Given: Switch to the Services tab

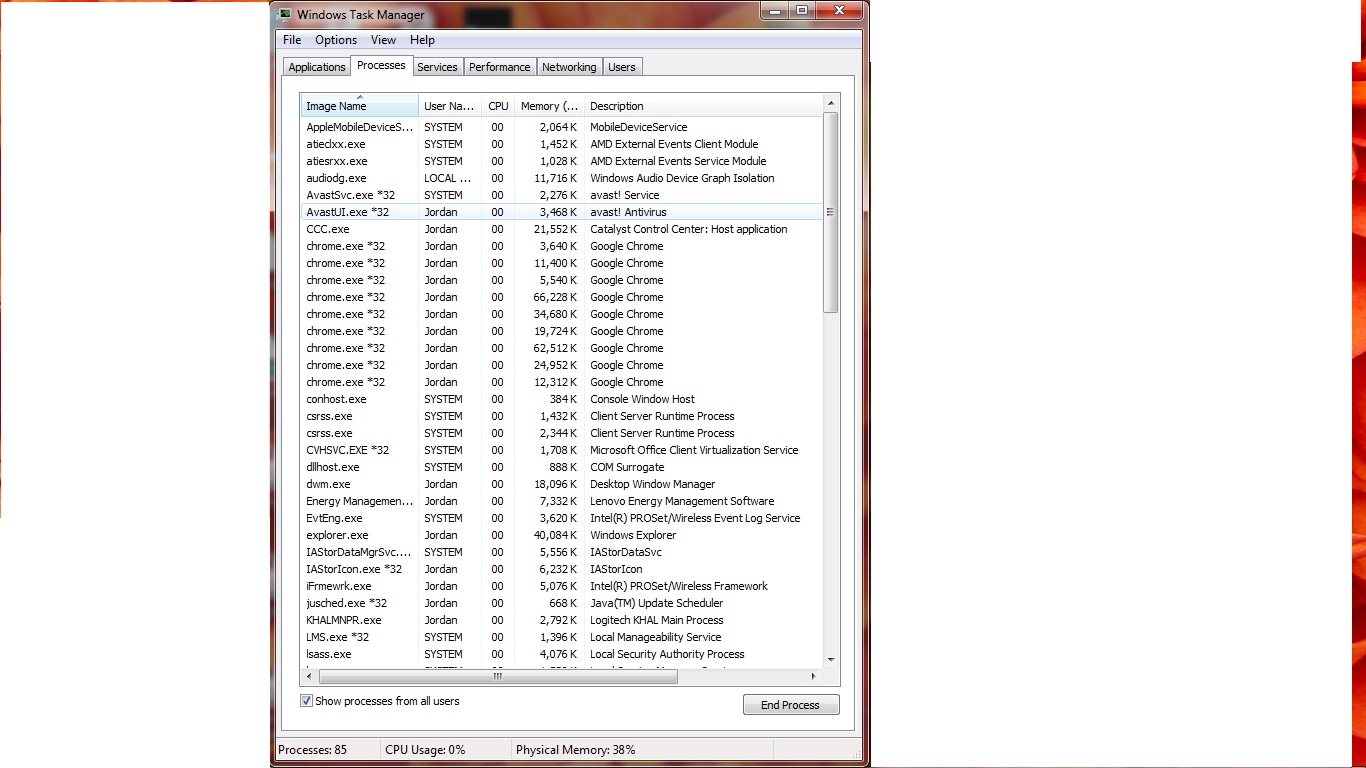Looking at the screenshot, I should pos(437,67).
